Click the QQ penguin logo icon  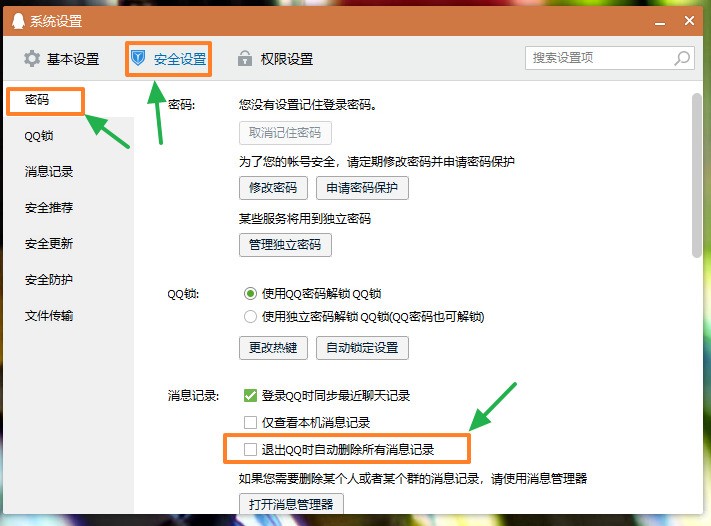click(x=18, y=21)
